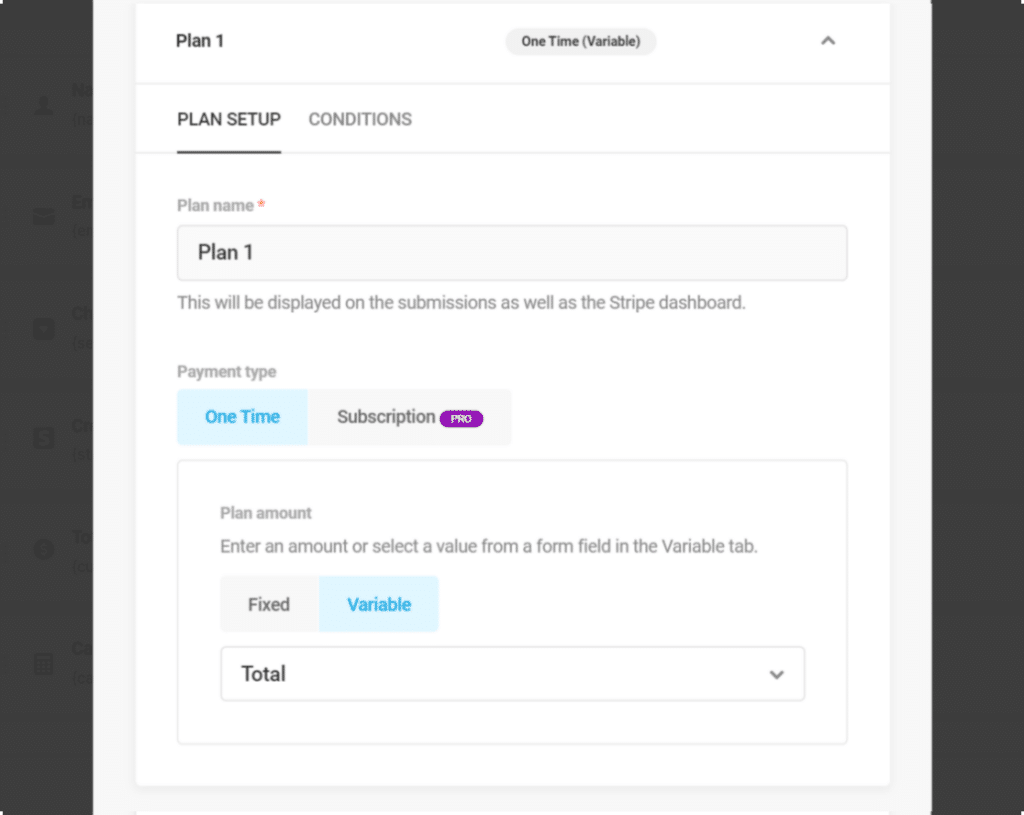Click the Calculation field icon in sidebar
This screenshot has width=1024, height=815.
tap(44, 662)
